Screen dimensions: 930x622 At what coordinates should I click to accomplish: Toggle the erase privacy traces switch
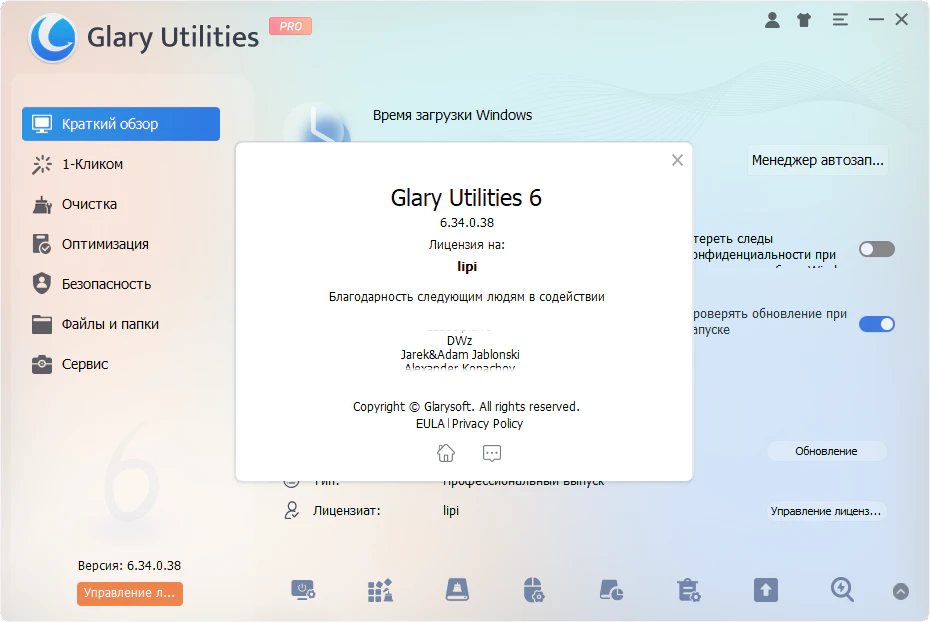tap(876, 249)
